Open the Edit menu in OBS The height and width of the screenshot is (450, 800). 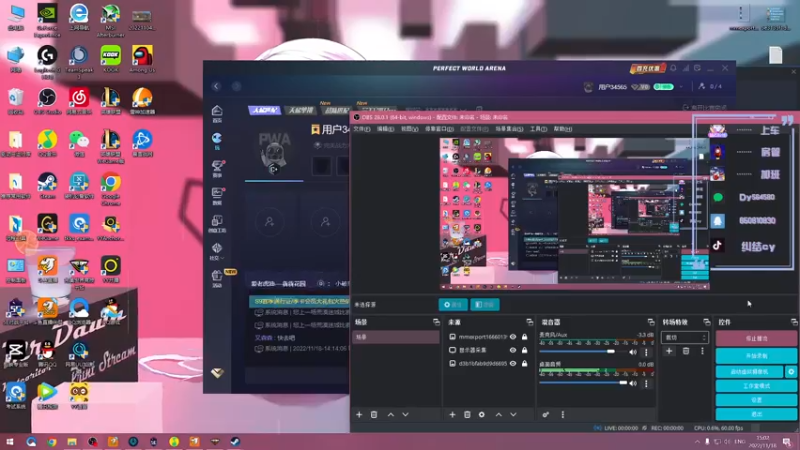(x=385, y=129)
